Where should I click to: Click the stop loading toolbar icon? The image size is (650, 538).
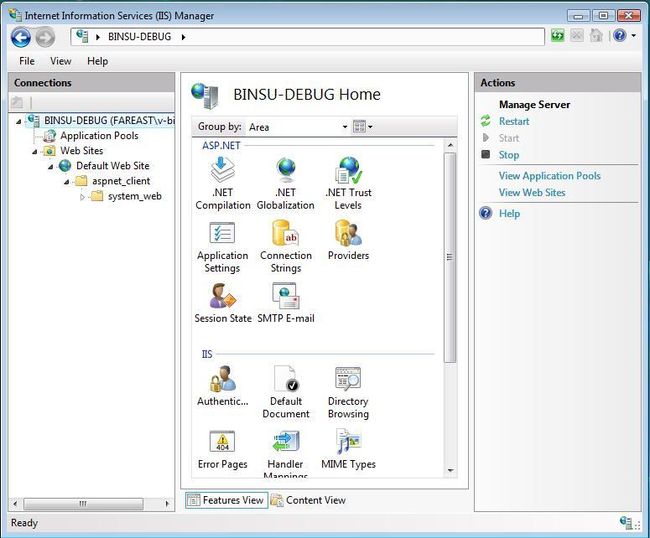pos(577,36)
